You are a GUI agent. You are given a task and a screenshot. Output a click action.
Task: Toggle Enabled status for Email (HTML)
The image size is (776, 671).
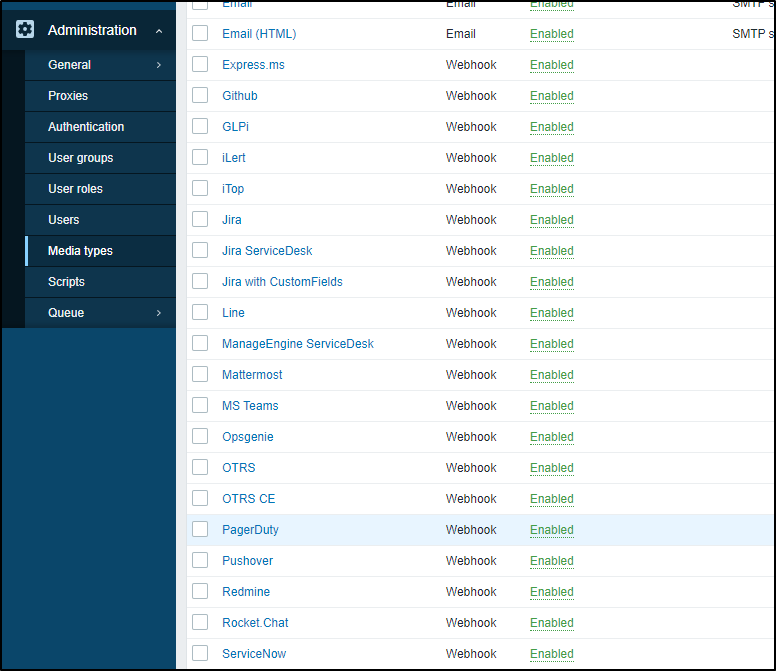click(x=552, y=34)
